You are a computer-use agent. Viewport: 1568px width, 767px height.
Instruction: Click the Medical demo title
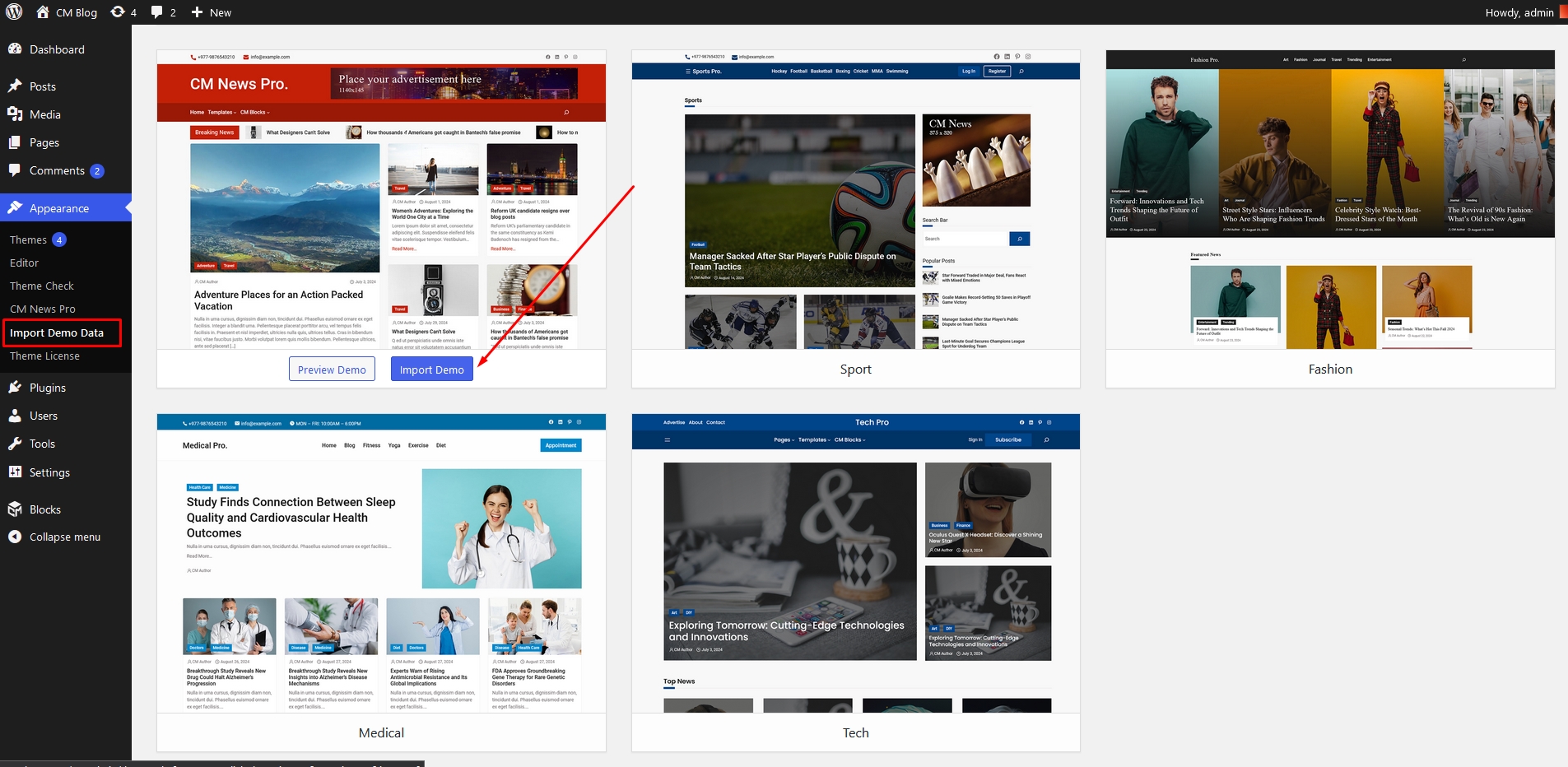381,733
